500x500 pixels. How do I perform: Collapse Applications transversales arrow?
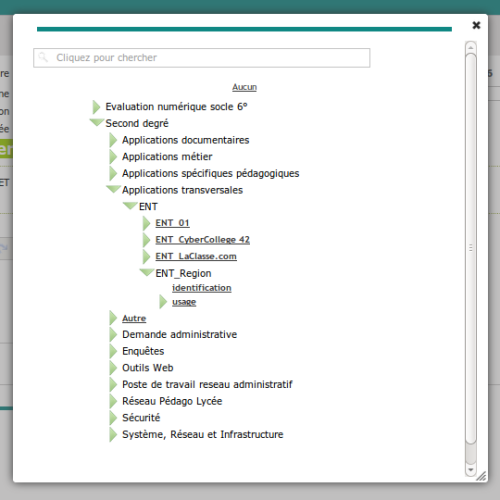(113, 189)
